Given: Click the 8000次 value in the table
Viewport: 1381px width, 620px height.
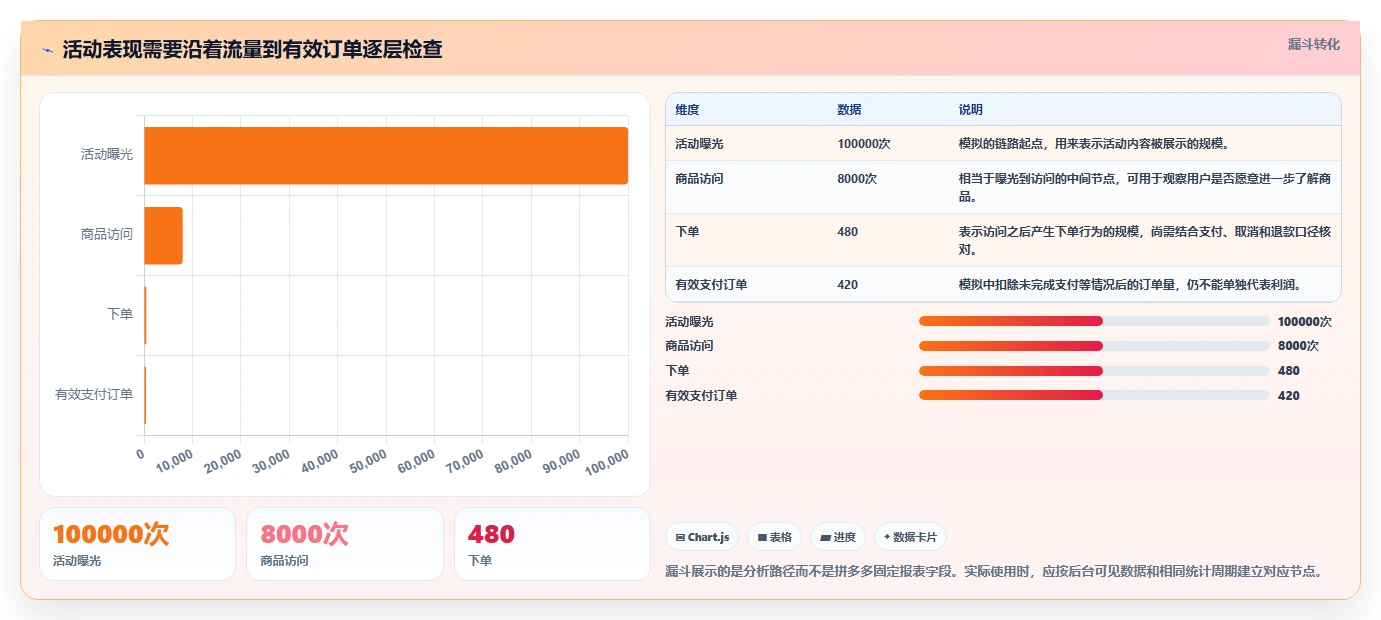Looking at the screenshot, I should (x=857, y=179).
